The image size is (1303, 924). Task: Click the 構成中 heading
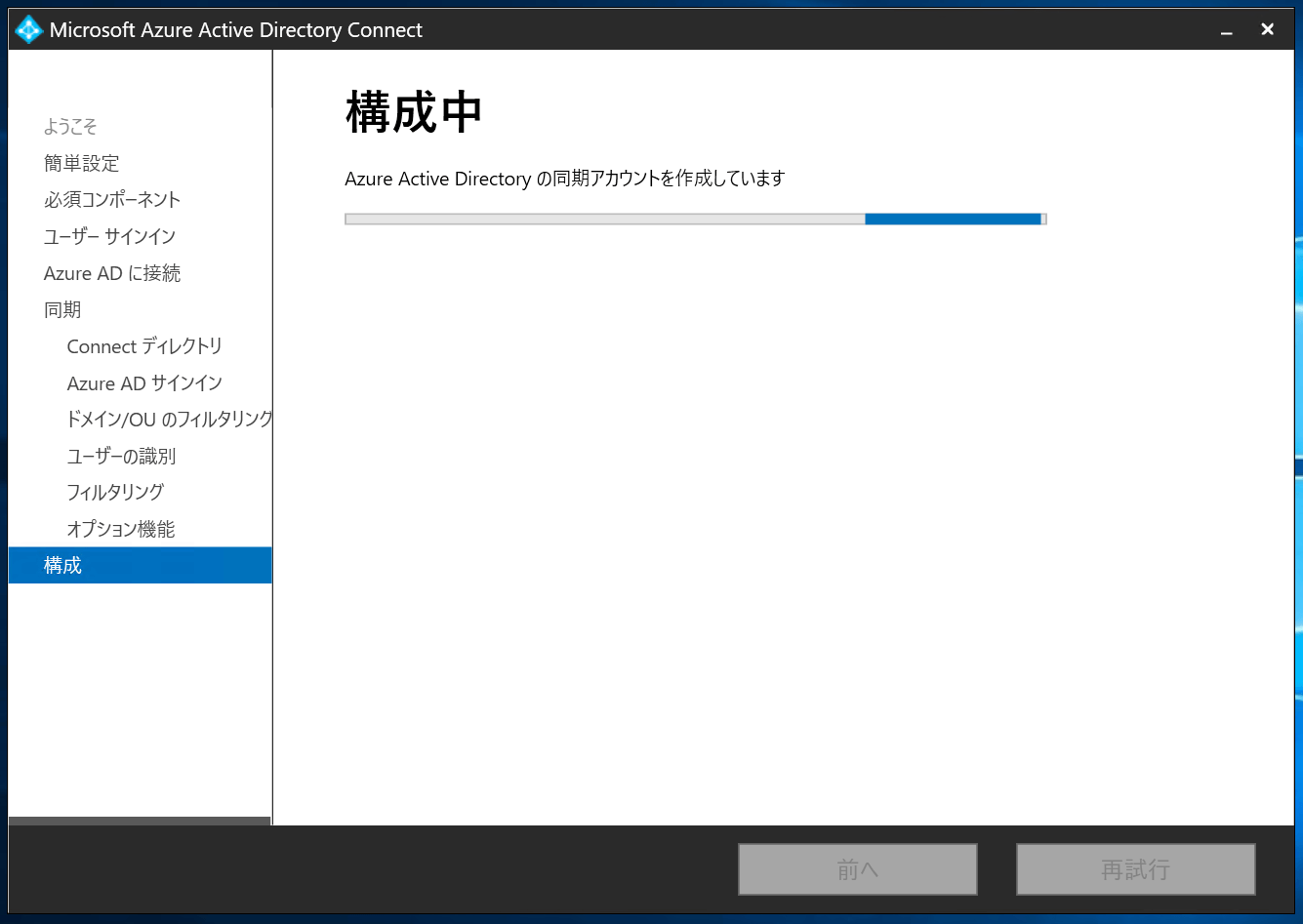(414, 112)
